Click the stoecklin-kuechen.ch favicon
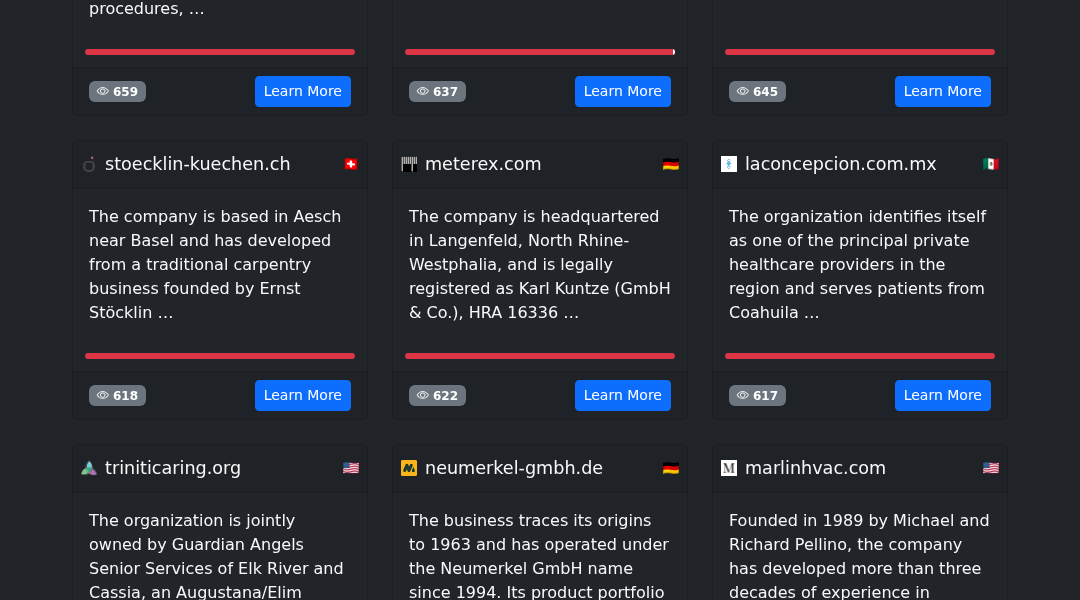The image size is (1080, 600). click(89, 164)
